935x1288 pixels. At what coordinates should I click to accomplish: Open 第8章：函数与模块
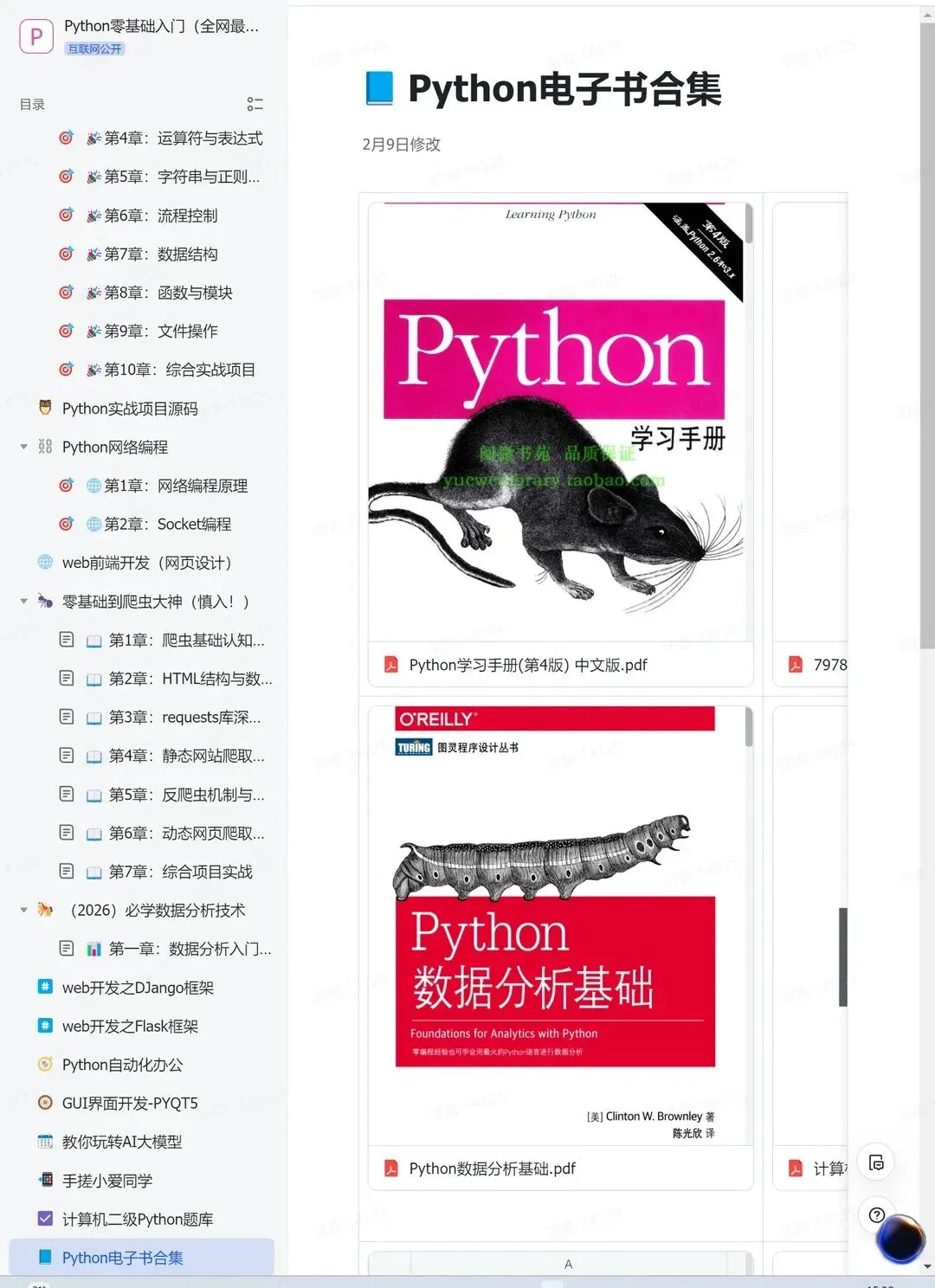coord(169,293)
